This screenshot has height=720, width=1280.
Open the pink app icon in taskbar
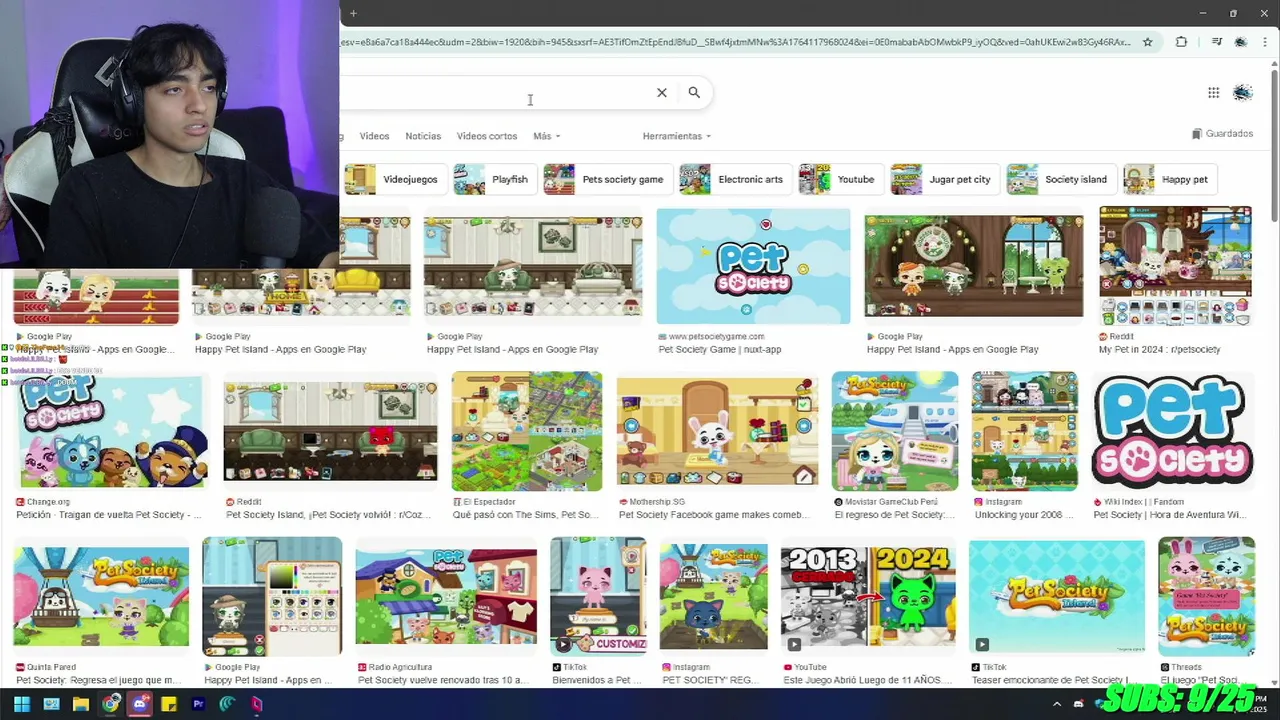(x=256, y=704)
